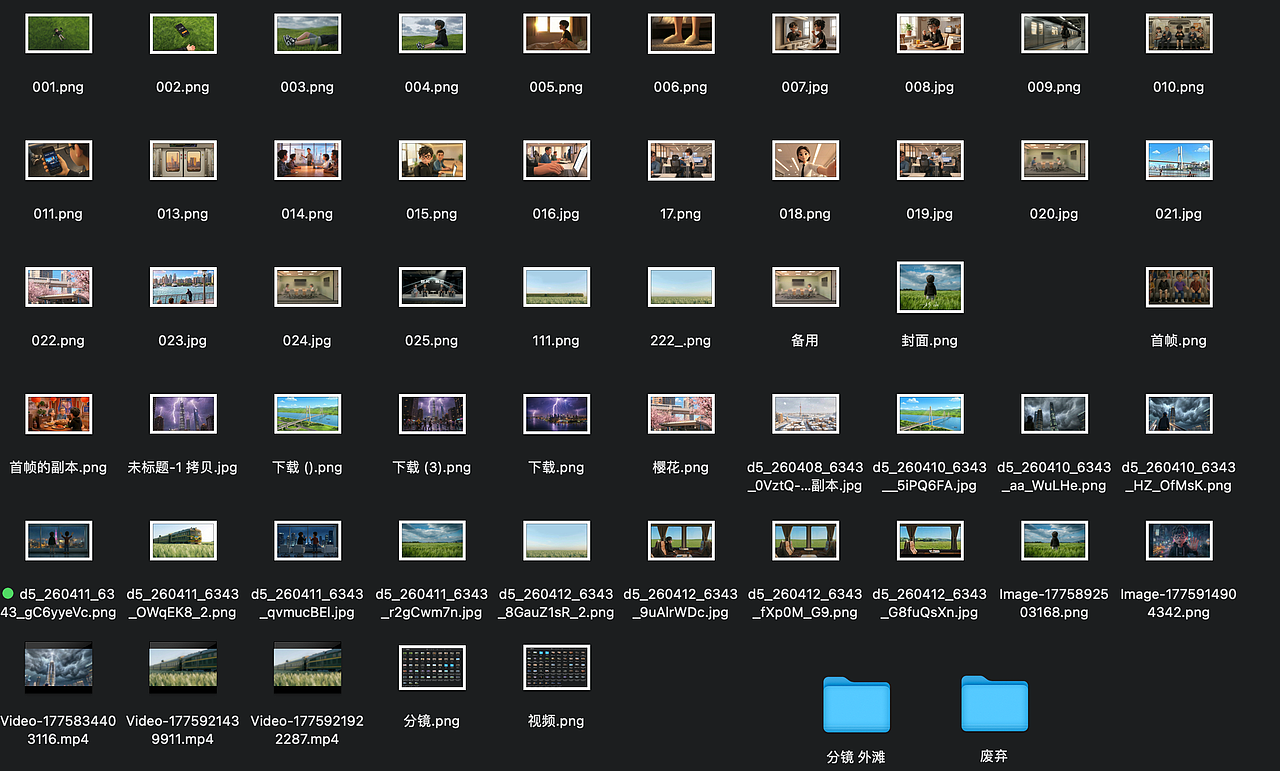This screenshot has height=771, width=1280.
Task: Select the d5_260411_6343_gC6yyeVc.png thumbnail
Action: coord(58,540)
